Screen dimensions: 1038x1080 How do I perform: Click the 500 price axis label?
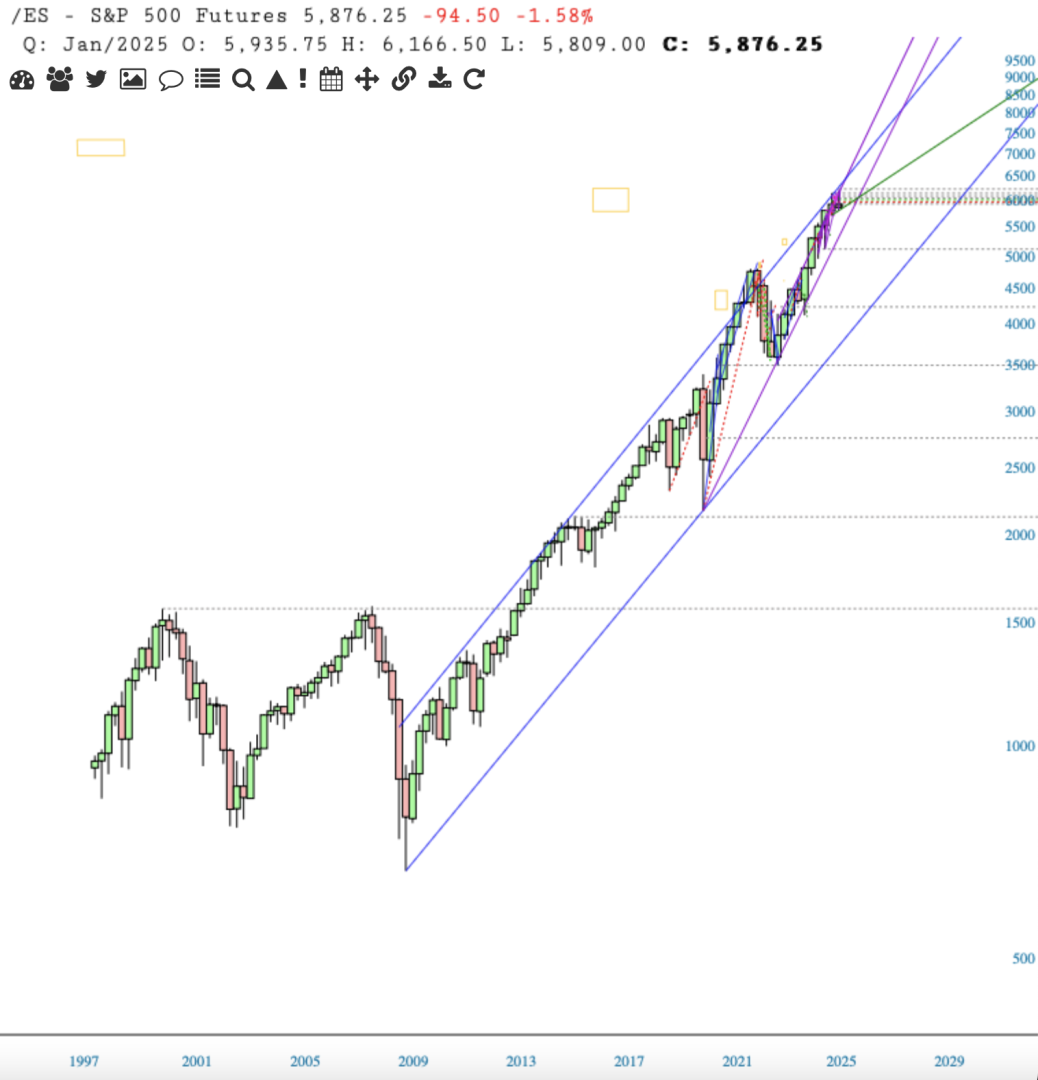click(1024, 958)
